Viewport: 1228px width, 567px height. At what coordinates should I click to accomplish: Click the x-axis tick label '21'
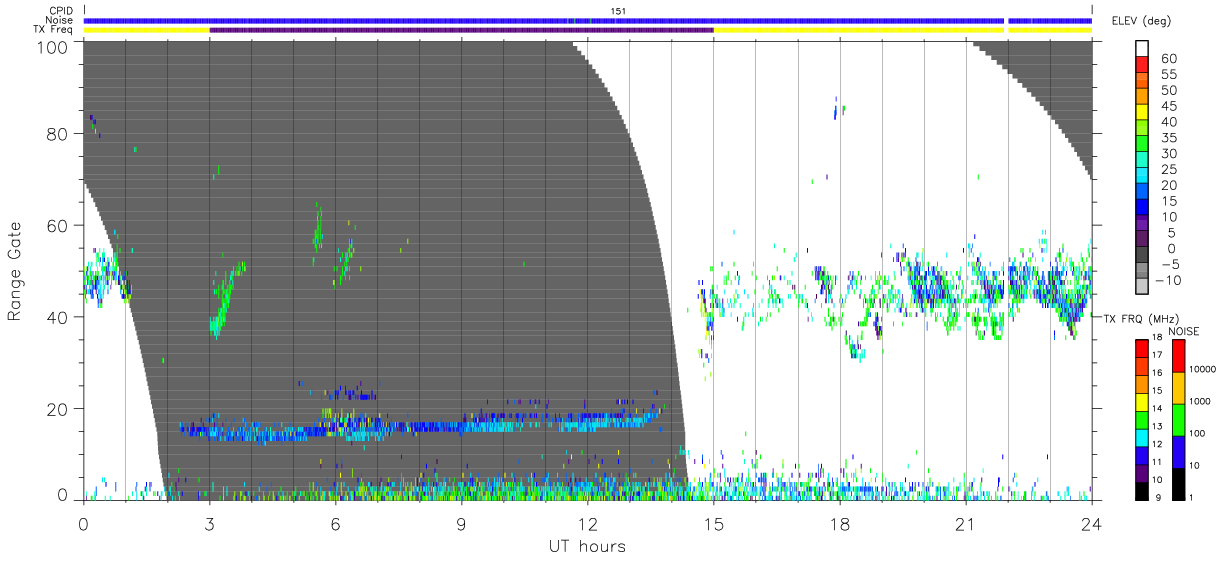pos(966,524)
